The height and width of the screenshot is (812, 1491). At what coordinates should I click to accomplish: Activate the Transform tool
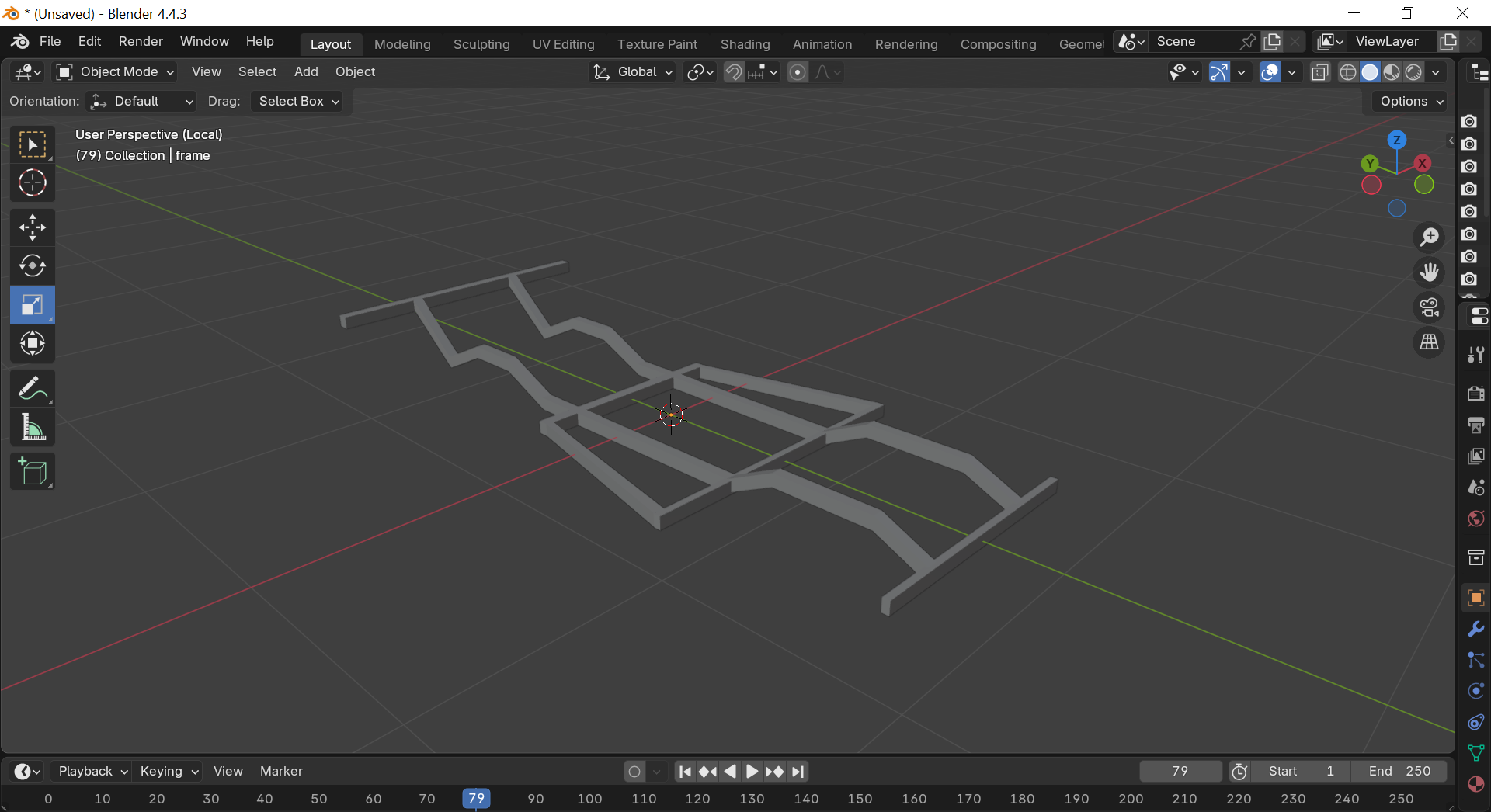pos(32,343)
